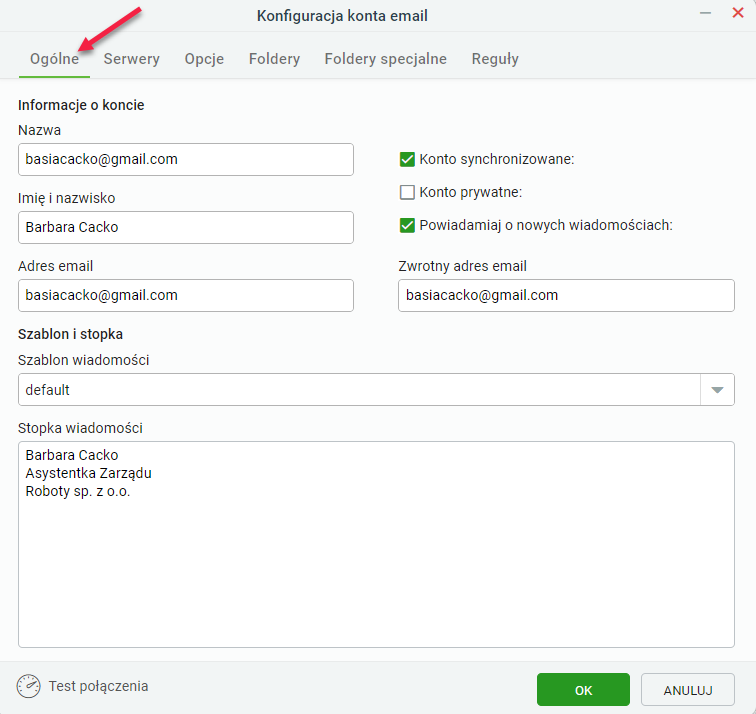Uncheck Konto synchronizowane checkbox
The width and height of the screenshot is (756, 714).
point(407,159)
